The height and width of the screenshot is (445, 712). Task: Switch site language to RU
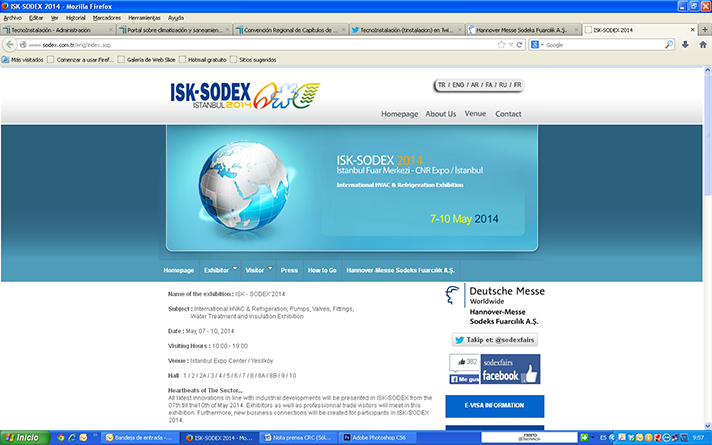click(503, 85)
